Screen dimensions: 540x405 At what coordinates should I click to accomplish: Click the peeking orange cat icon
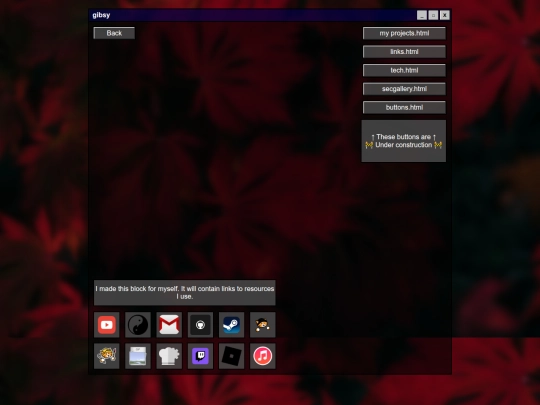point(263,325)
